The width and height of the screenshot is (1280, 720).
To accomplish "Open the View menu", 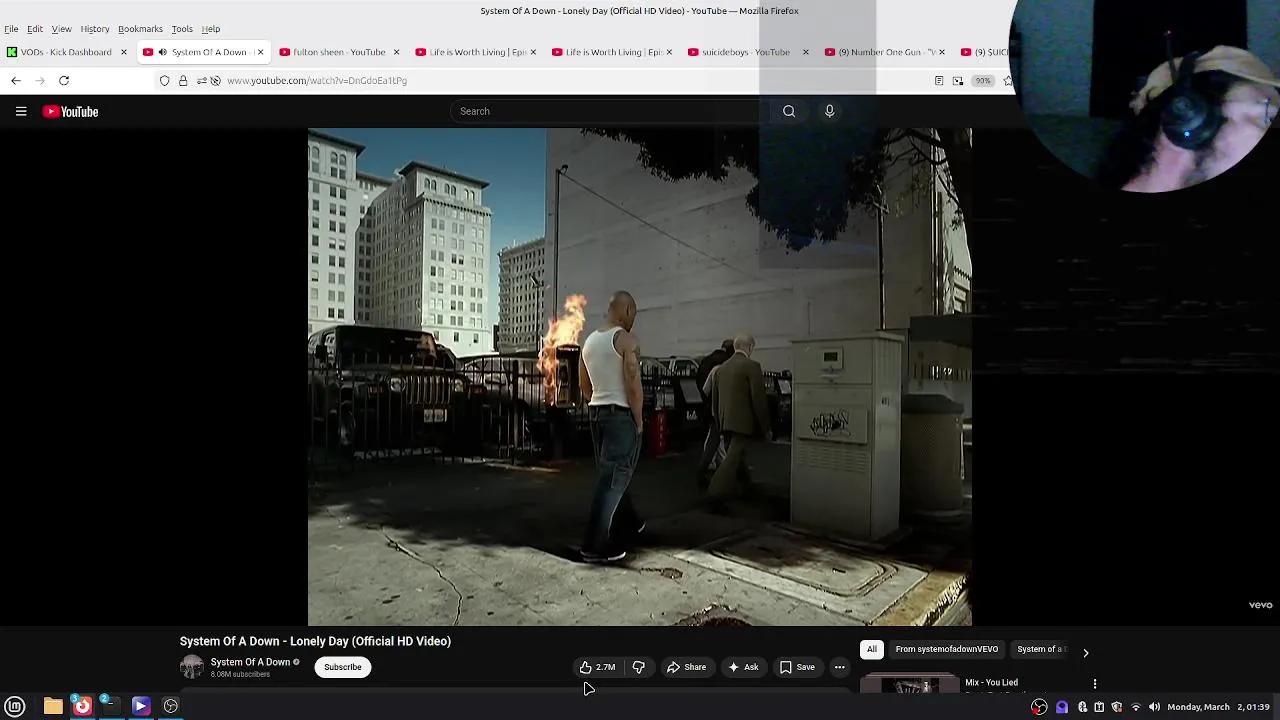I will (x=61, y=29).
